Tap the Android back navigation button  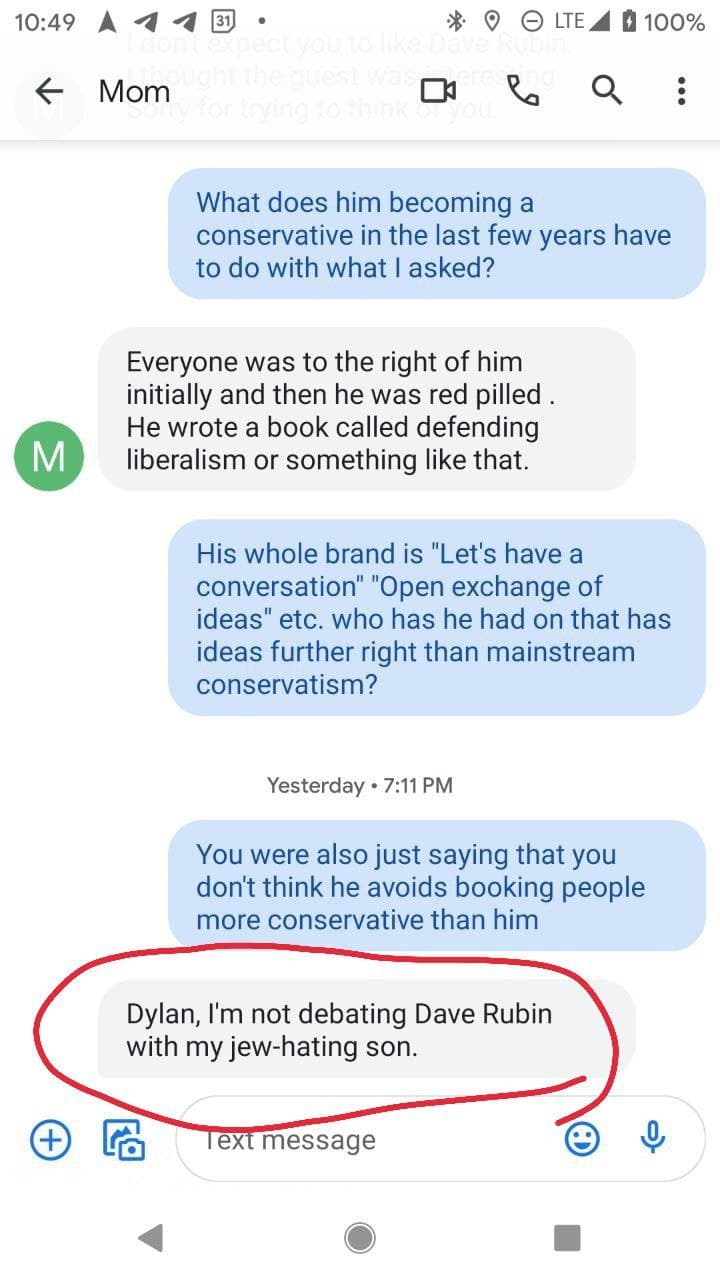coord(151,1238)
